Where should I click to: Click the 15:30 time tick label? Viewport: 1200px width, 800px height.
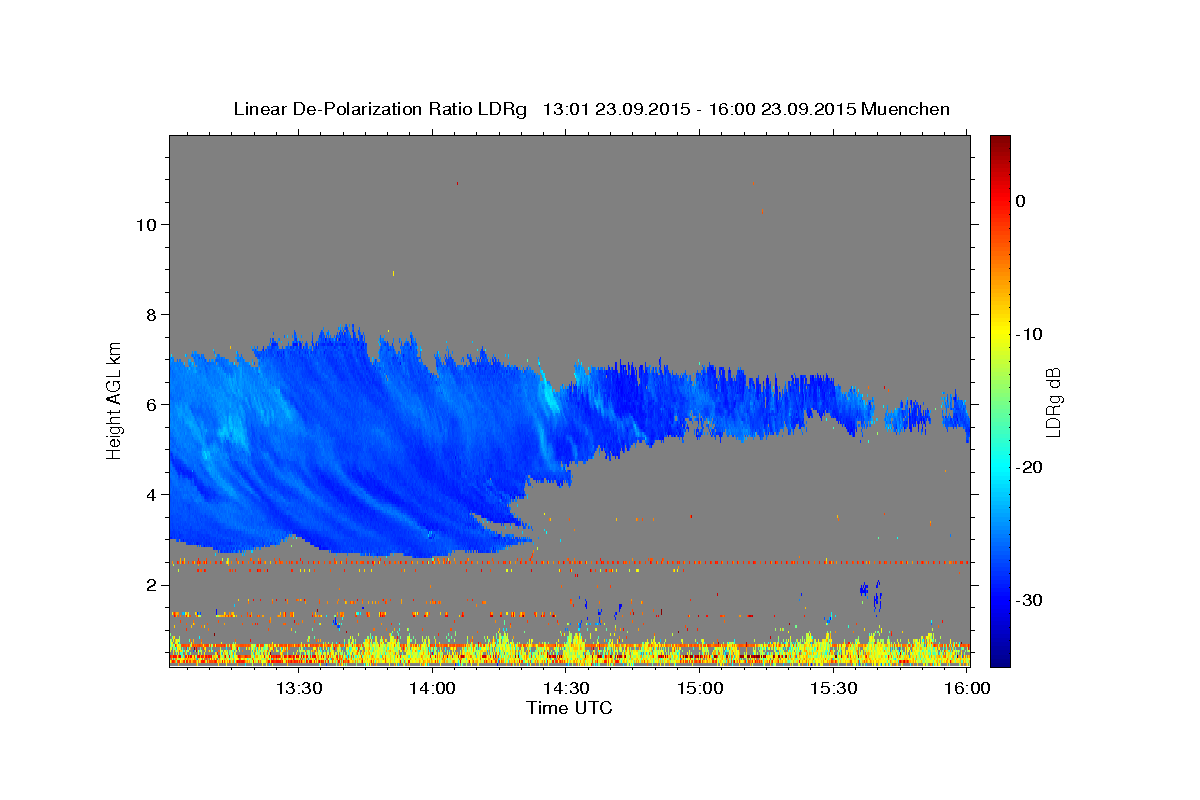(x=834, y=688)
